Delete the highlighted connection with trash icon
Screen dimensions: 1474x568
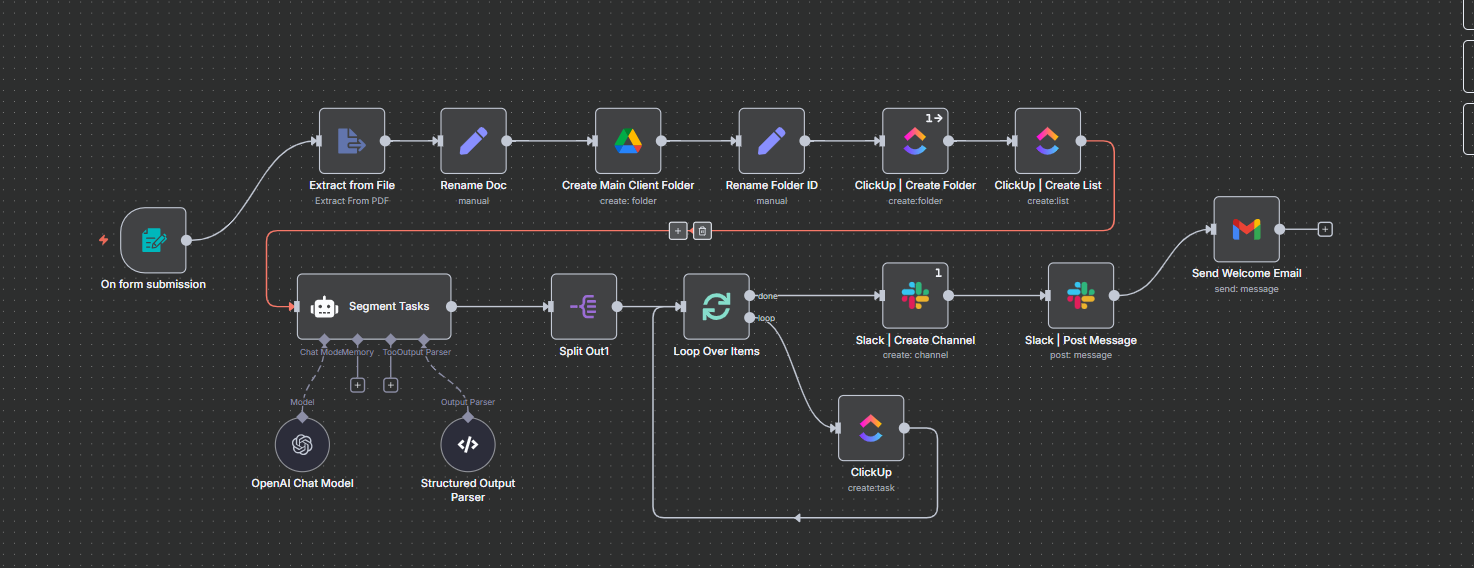tap(702, 231)
